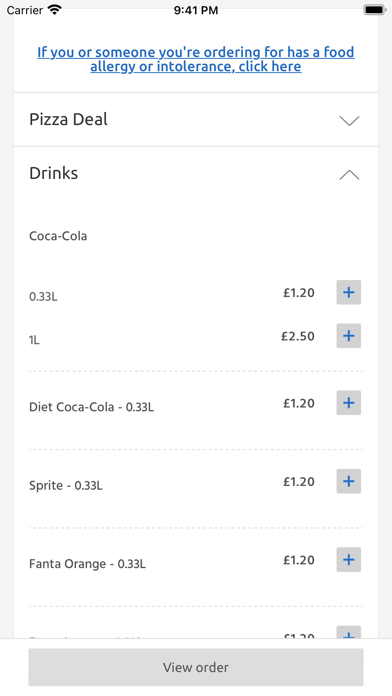
Task: Add Coca-Cola 0.33L with plus icon
Action: click(x=348, y=292)
